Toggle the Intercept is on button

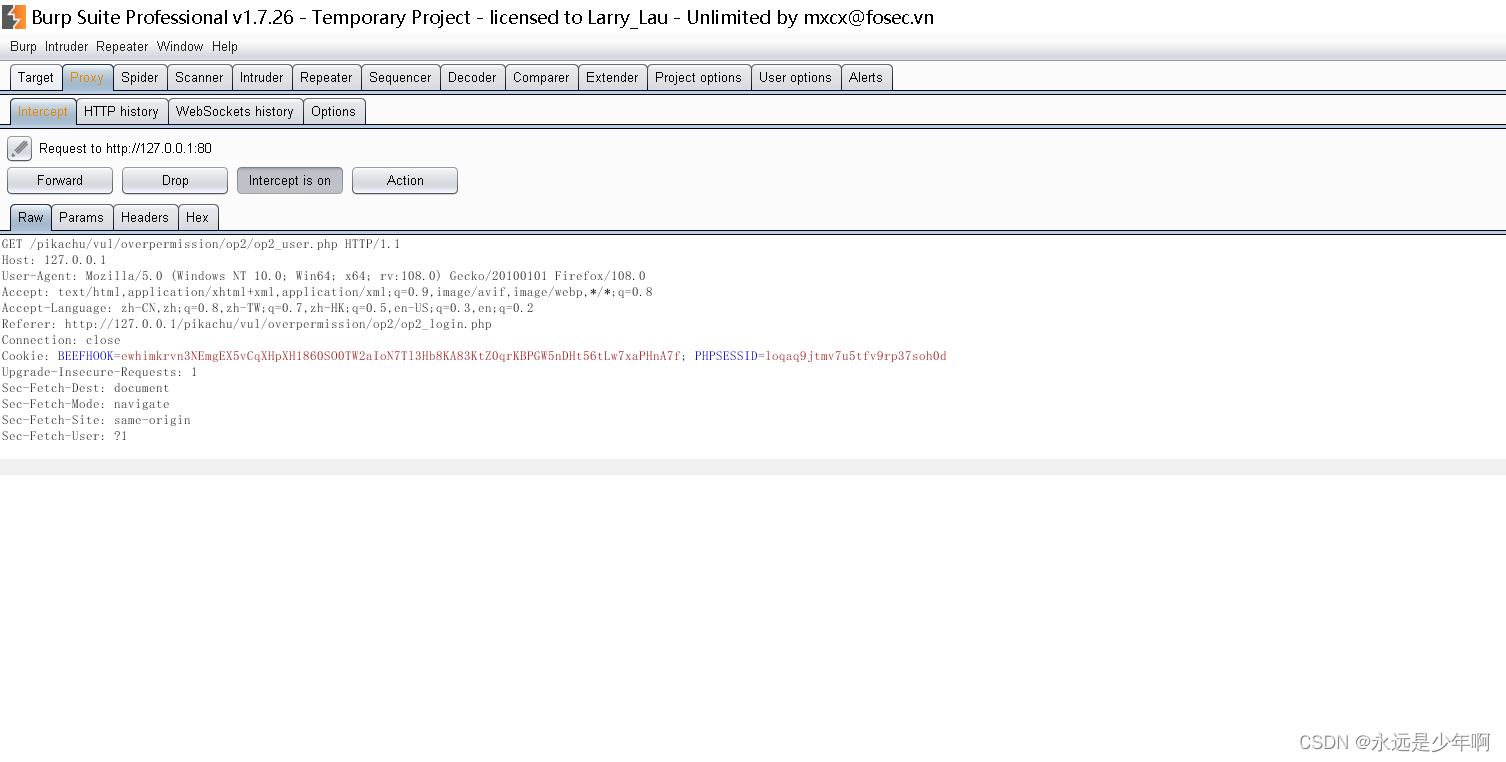(x=290, y=180)
